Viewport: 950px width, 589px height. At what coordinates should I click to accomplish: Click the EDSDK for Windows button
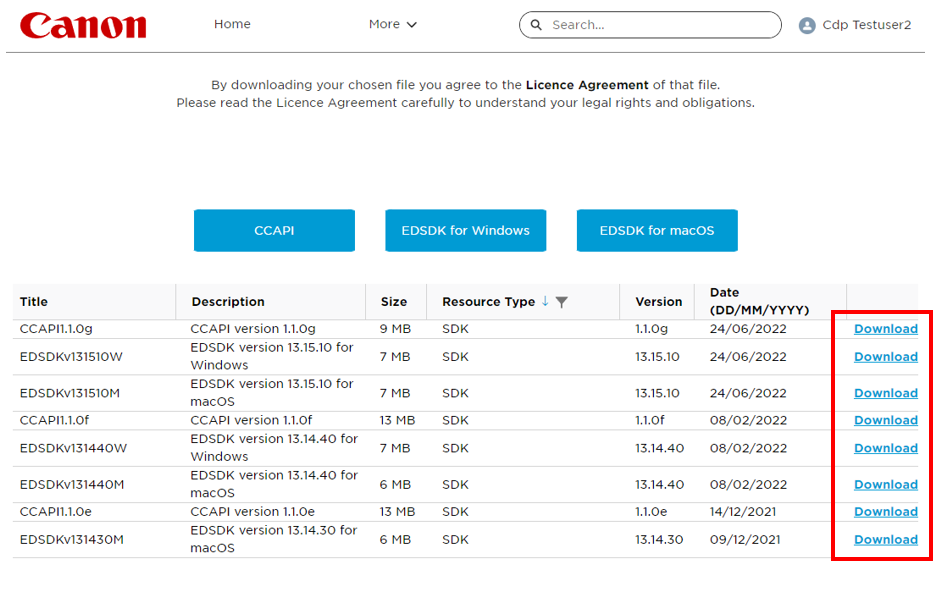click(465, 230)
